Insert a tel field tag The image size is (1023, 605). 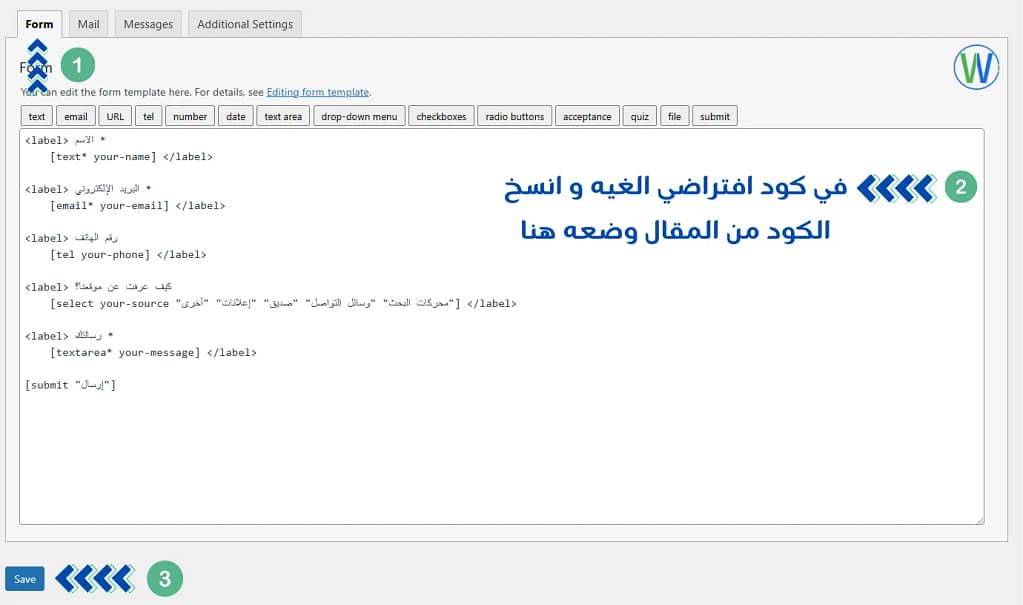click(148, 115)
